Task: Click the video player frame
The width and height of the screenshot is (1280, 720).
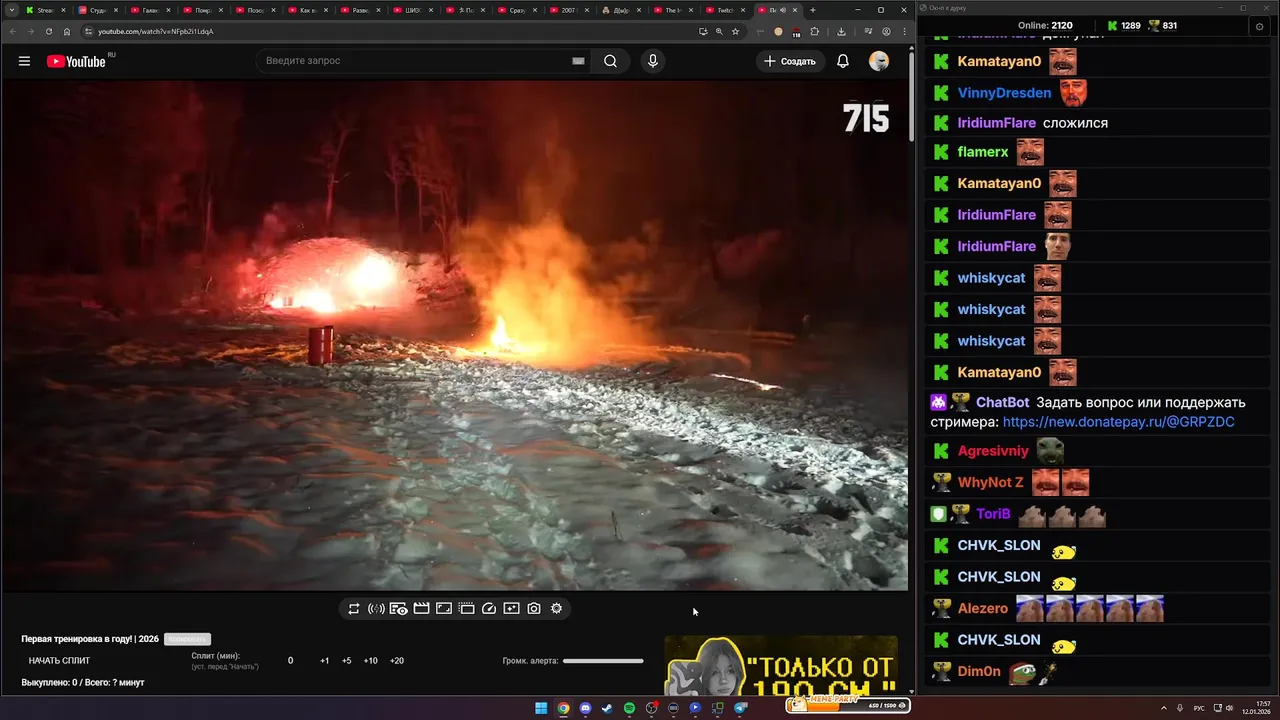Action: 455,335
